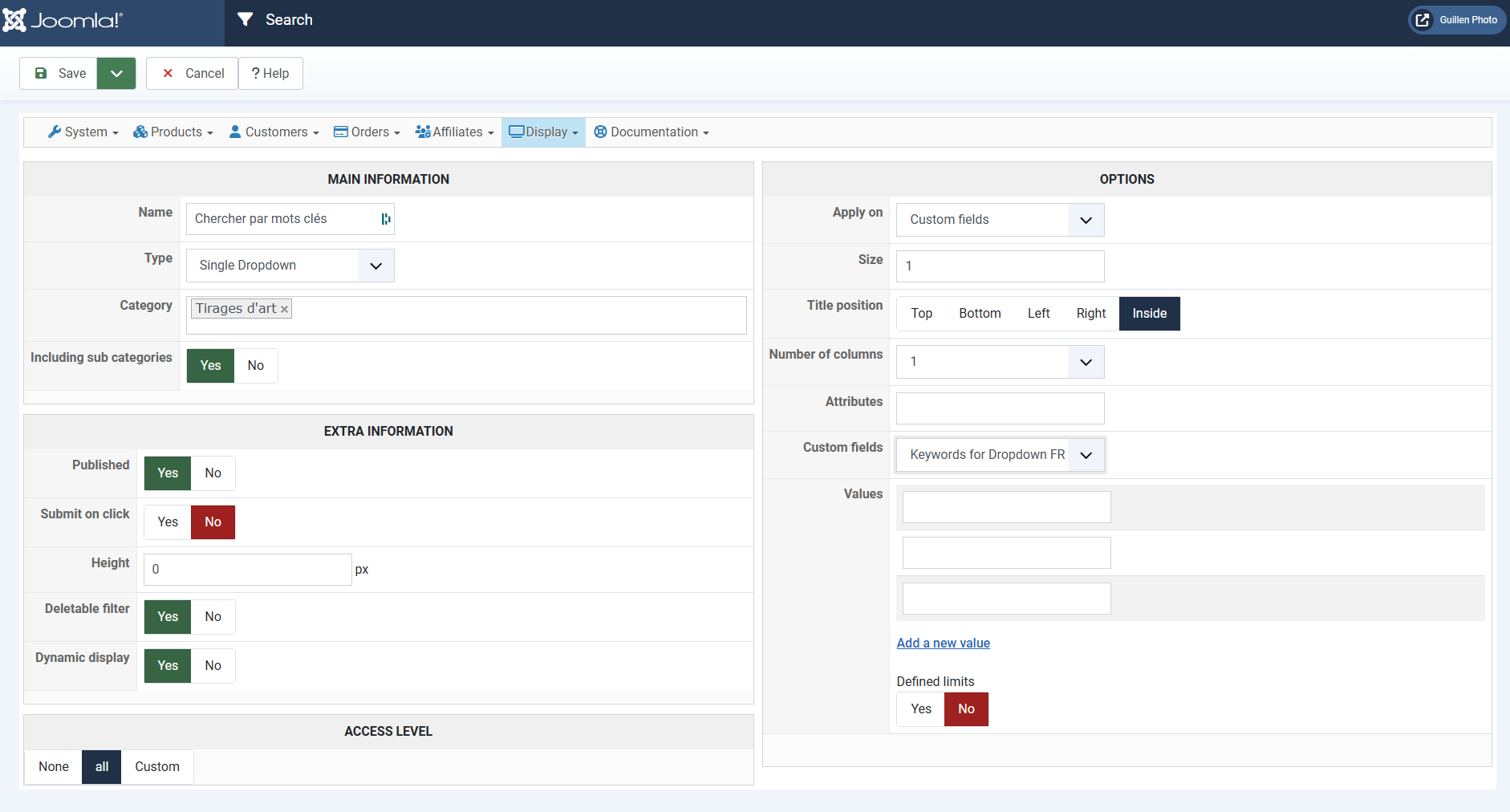Image resolution: width=1510 pixels, height=812 pixels.
Task: Click the Save button
Action: pos(59,73)
